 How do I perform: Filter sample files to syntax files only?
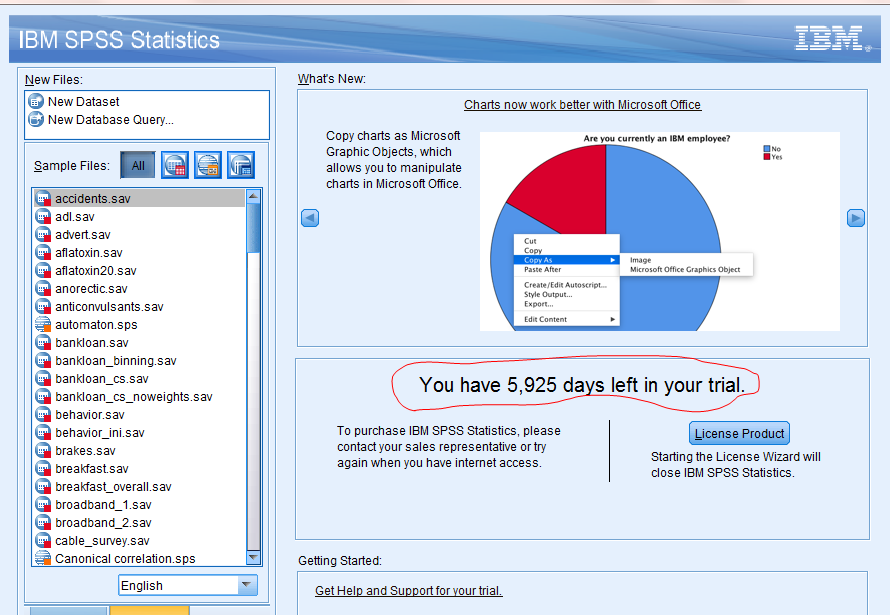(x=208, y=165)
